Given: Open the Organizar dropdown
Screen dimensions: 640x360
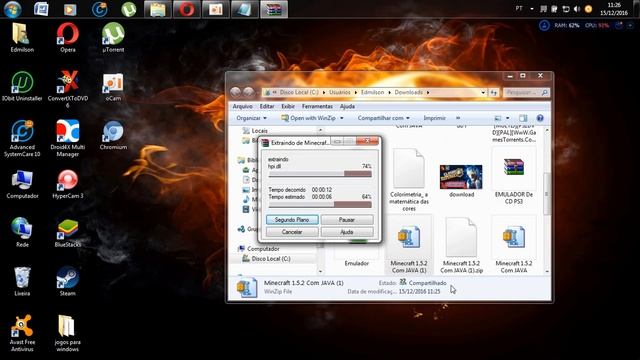Looking at the screenshot, I should pyautogui.click(x=251, y=118).
